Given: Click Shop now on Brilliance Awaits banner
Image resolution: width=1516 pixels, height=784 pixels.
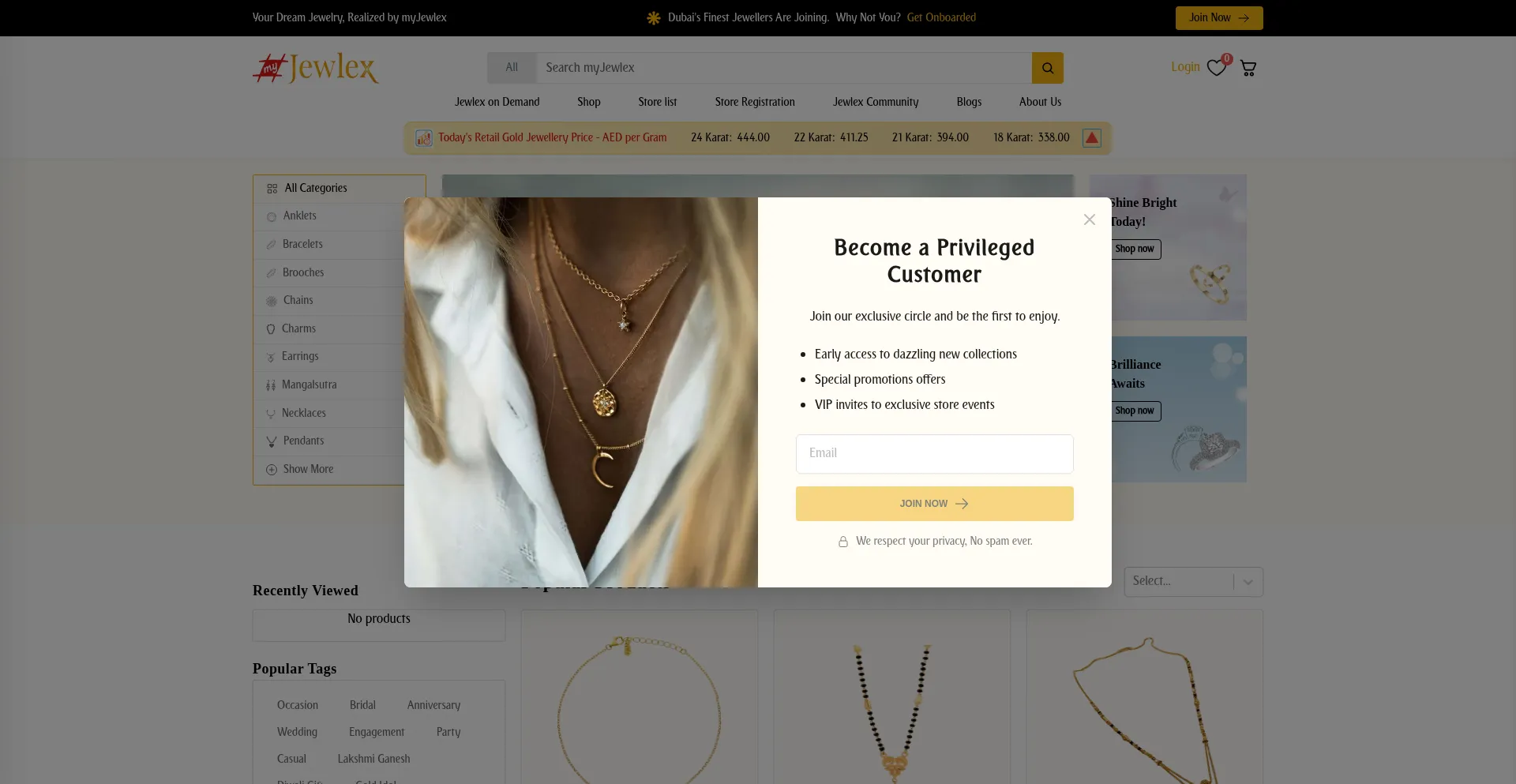Looking at the screenshot, I should (x=1135, y=411).
